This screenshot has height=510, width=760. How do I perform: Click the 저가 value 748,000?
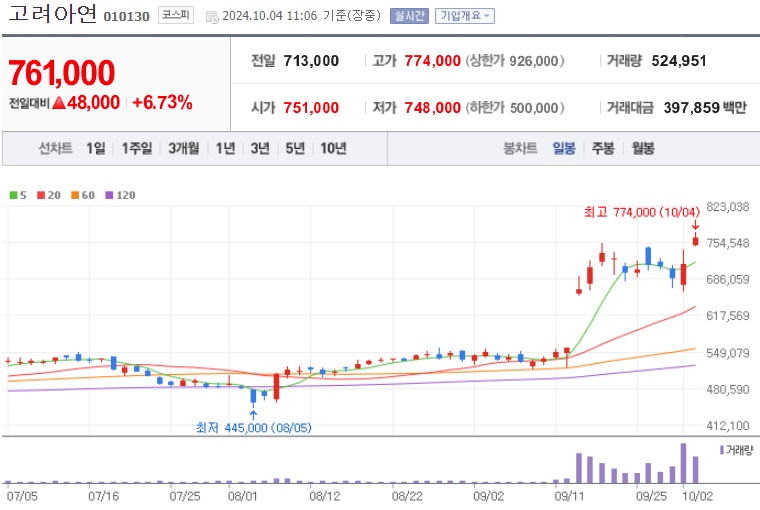click(432, 107)
